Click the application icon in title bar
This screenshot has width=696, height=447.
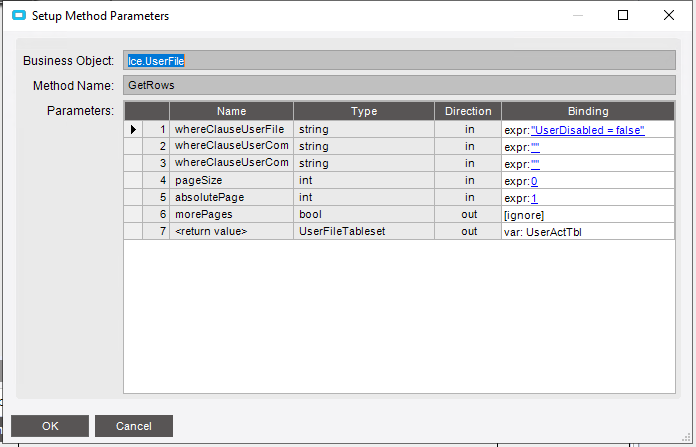point(18,16)
